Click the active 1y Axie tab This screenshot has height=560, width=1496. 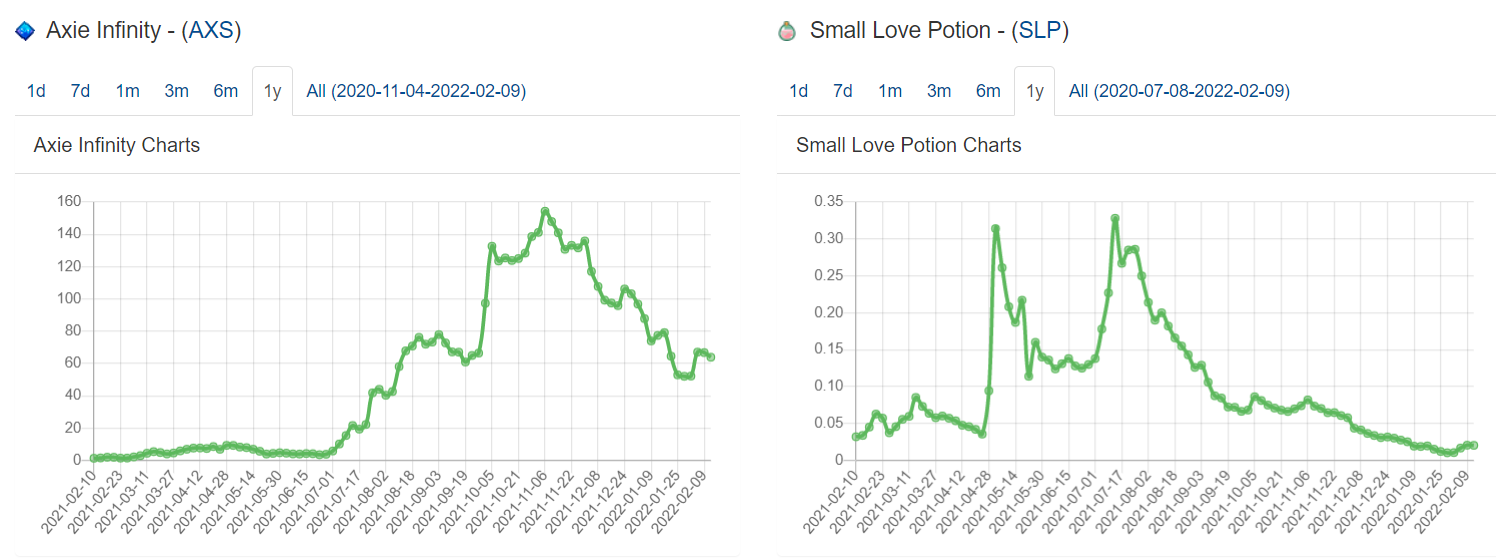click(272, 91)
